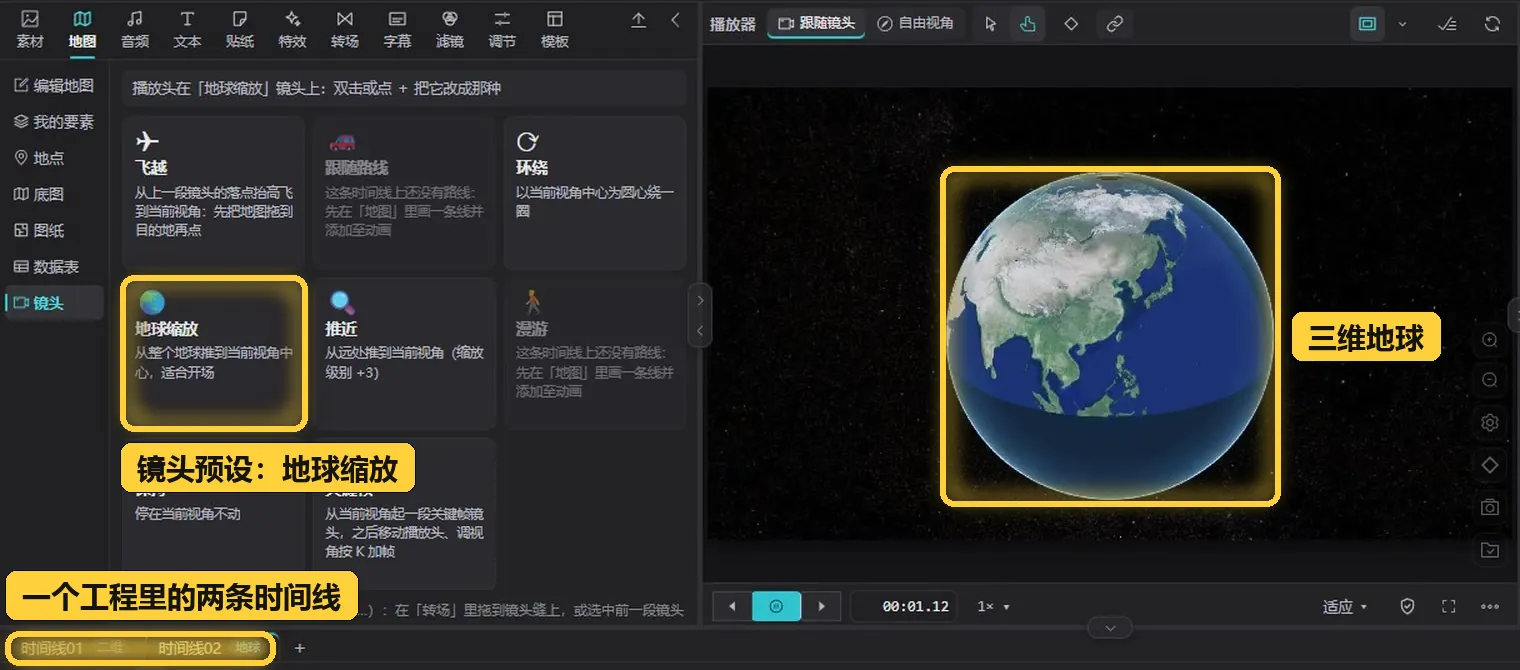This screenshot has width=1520, height=670.
Task: Click the diamond keyframe icon in player toolbar
Action: tap(1071, 24)
